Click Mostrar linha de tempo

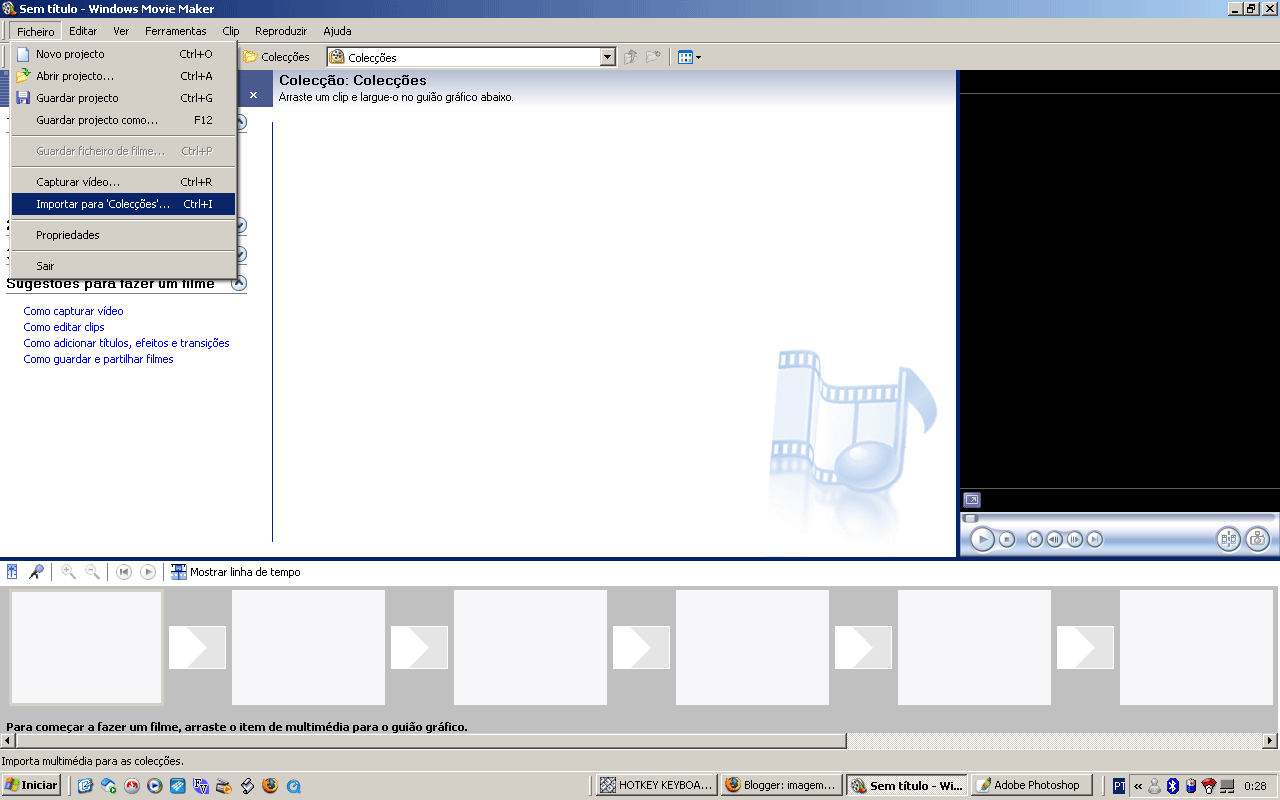[x=236, y=572]
